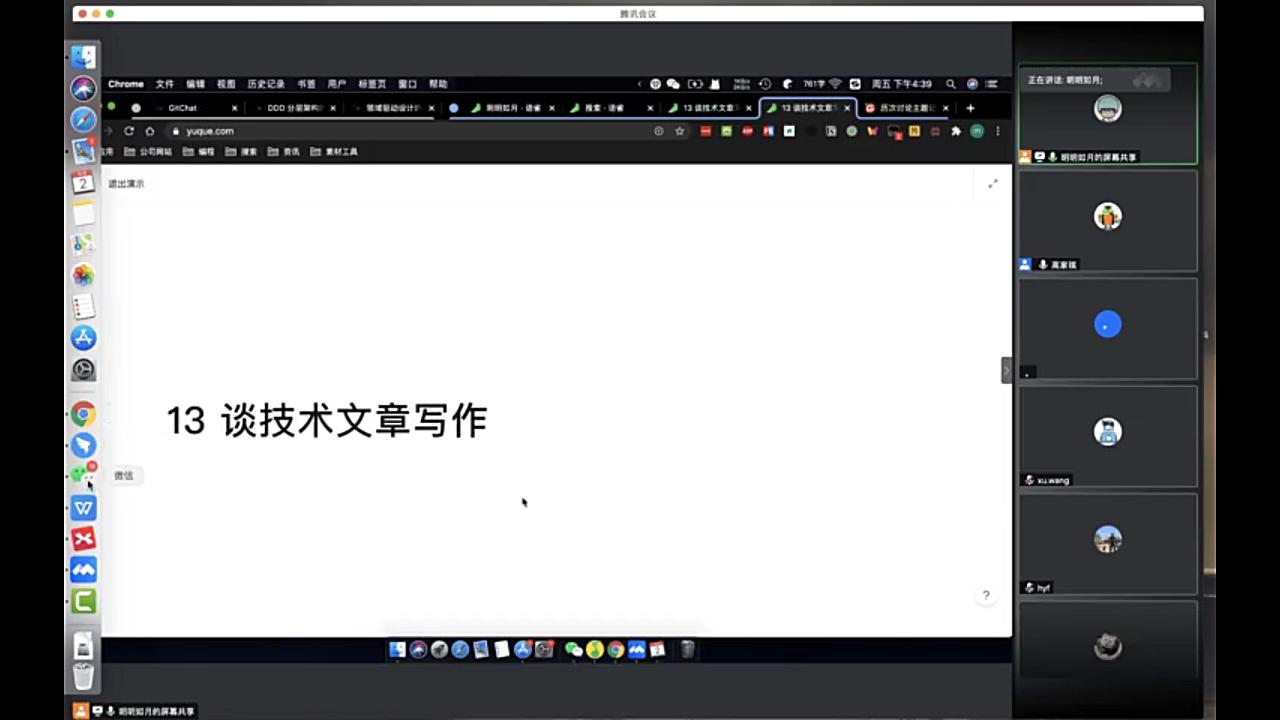Reload the yuque.com page
The height and width of the screenshot is (720, 1280).
(x=129, y=131)
